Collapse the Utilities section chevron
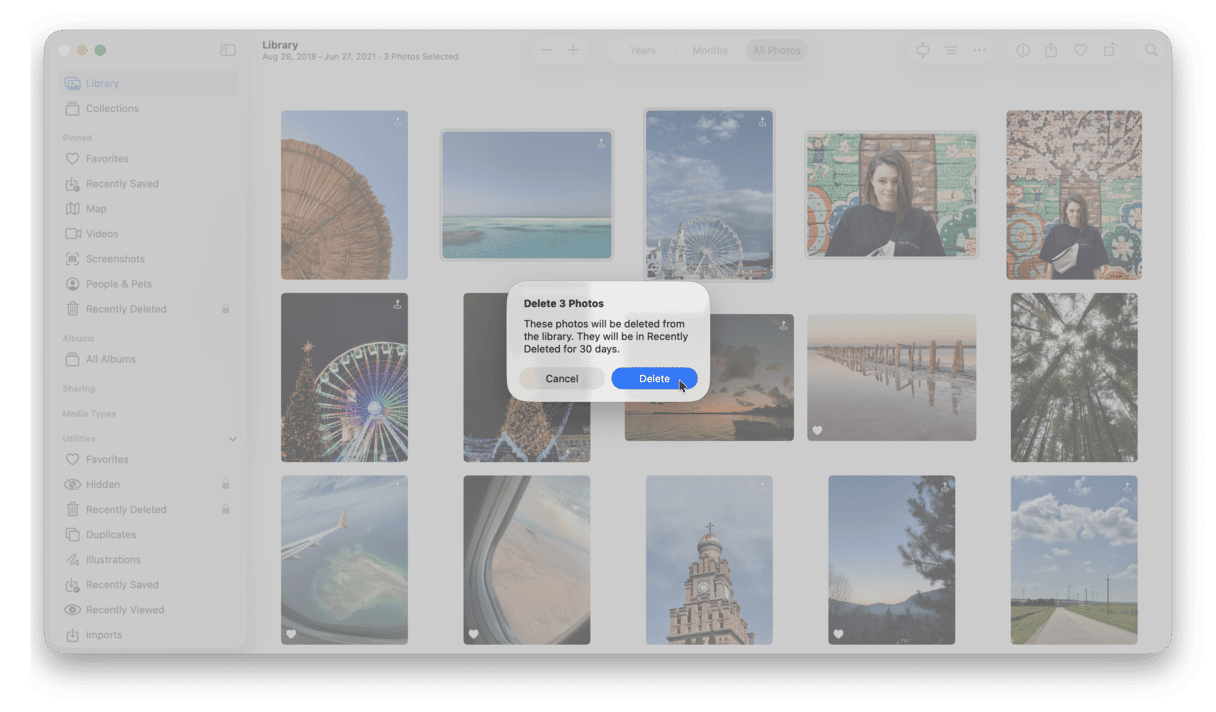This screenshot has width=1216, height=712. [232, 438]
